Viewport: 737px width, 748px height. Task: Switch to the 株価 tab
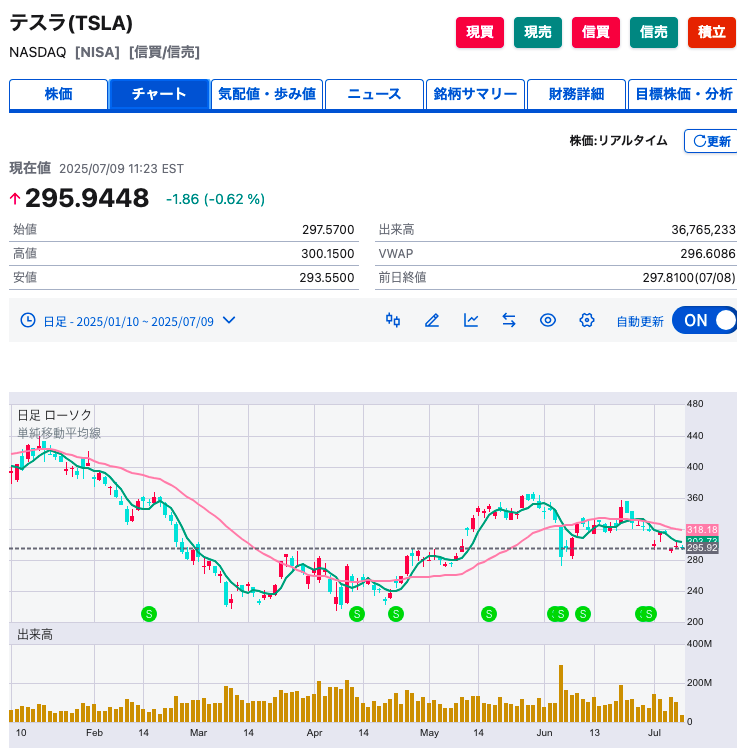click(58, 94)
